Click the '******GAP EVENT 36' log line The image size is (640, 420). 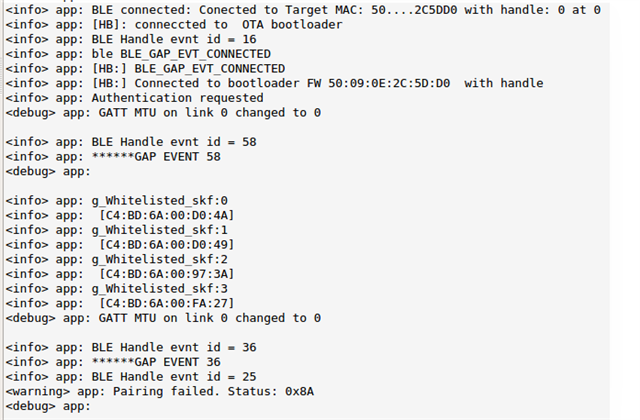pyautogui.click(x=113, y=362)
